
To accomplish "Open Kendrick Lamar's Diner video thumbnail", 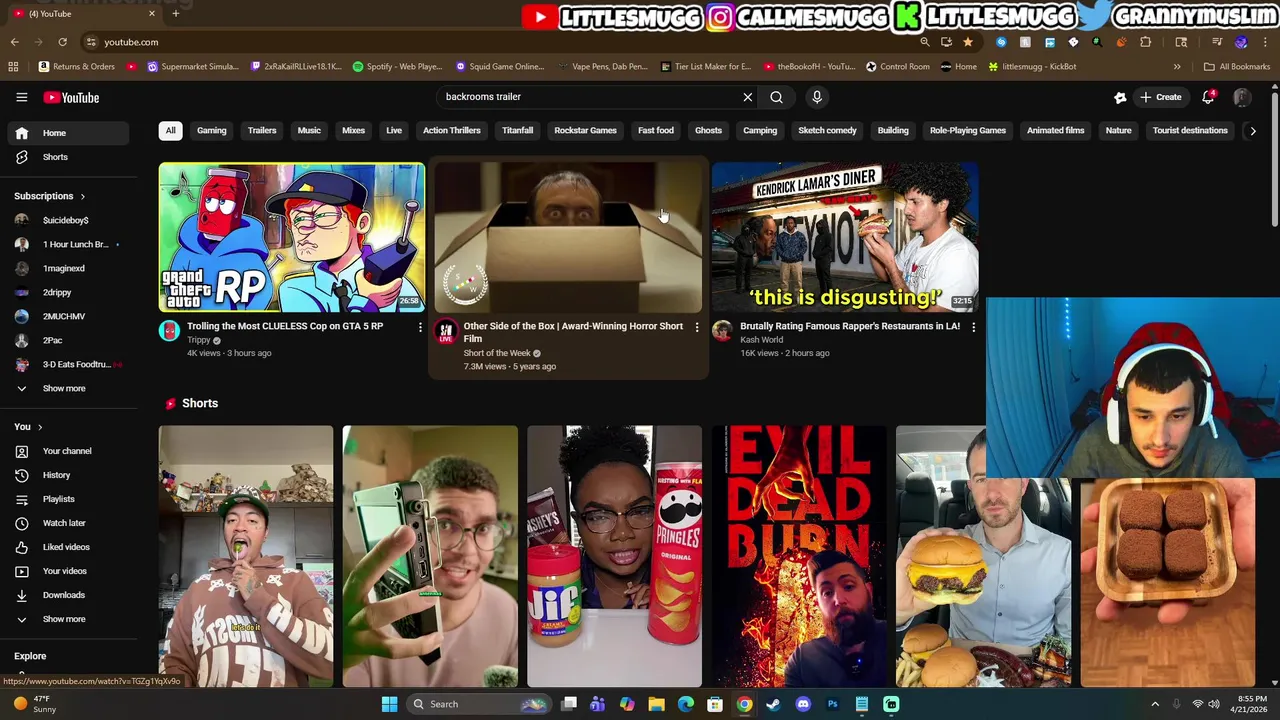I will tap(845, 237).
